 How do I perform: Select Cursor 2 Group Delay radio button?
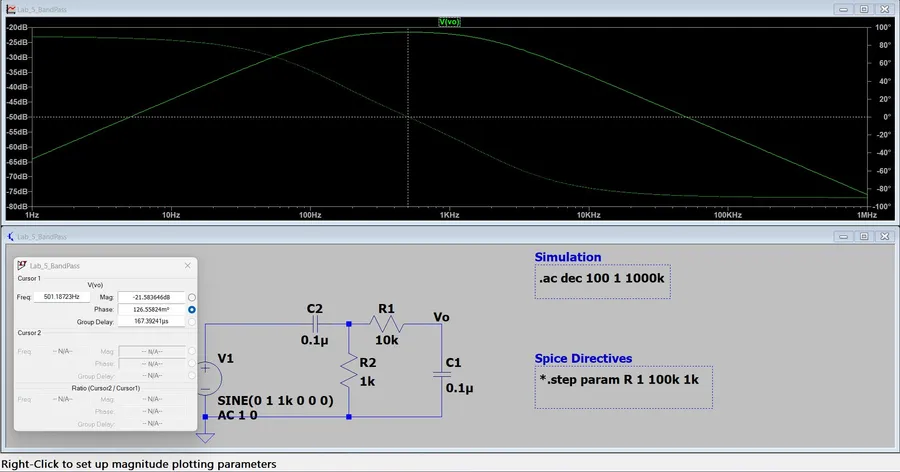tap(192, 376)
